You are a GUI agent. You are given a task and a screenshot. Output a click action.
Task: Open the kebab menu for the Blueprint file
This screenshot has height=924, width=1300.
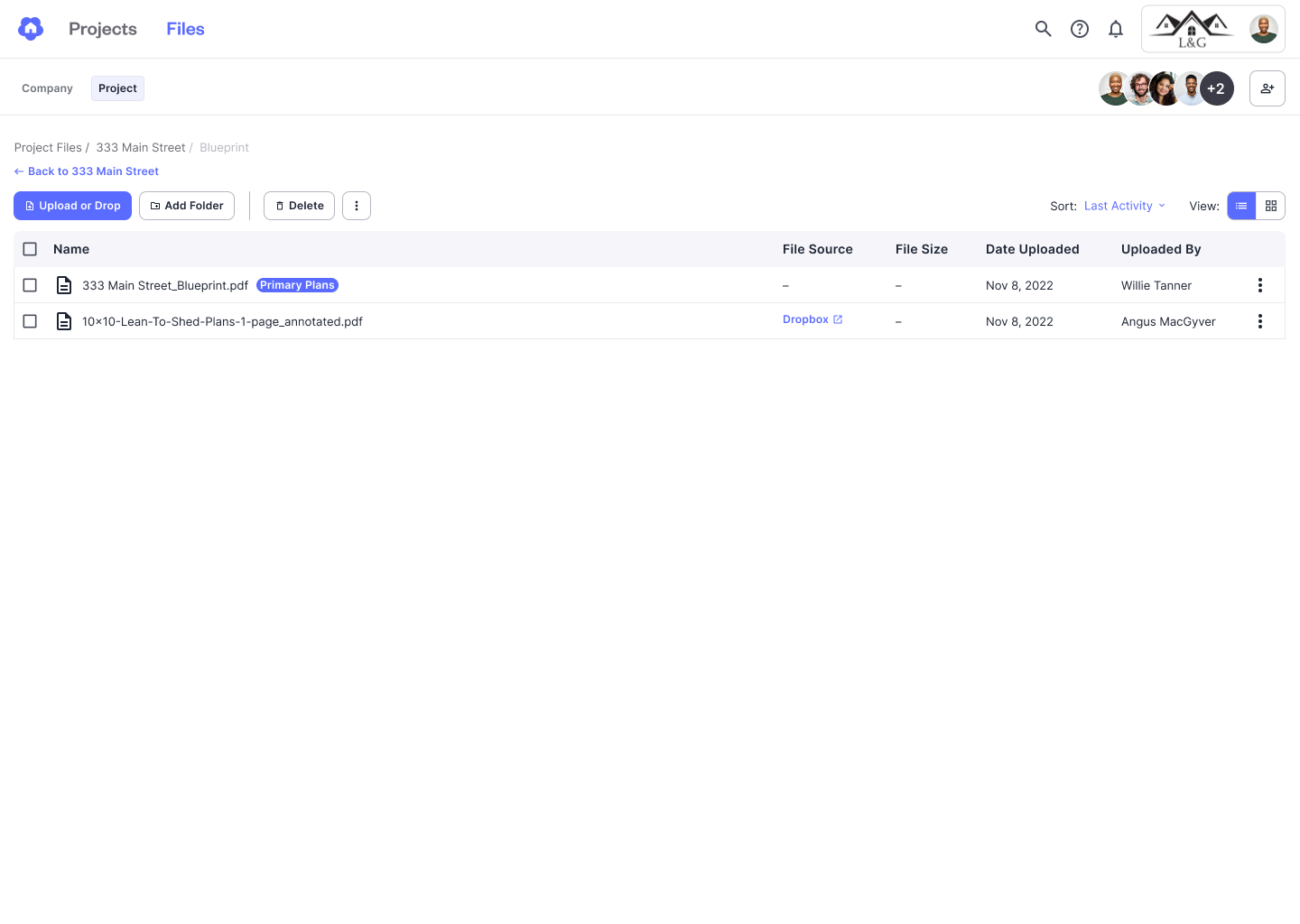coord(1260,284)
